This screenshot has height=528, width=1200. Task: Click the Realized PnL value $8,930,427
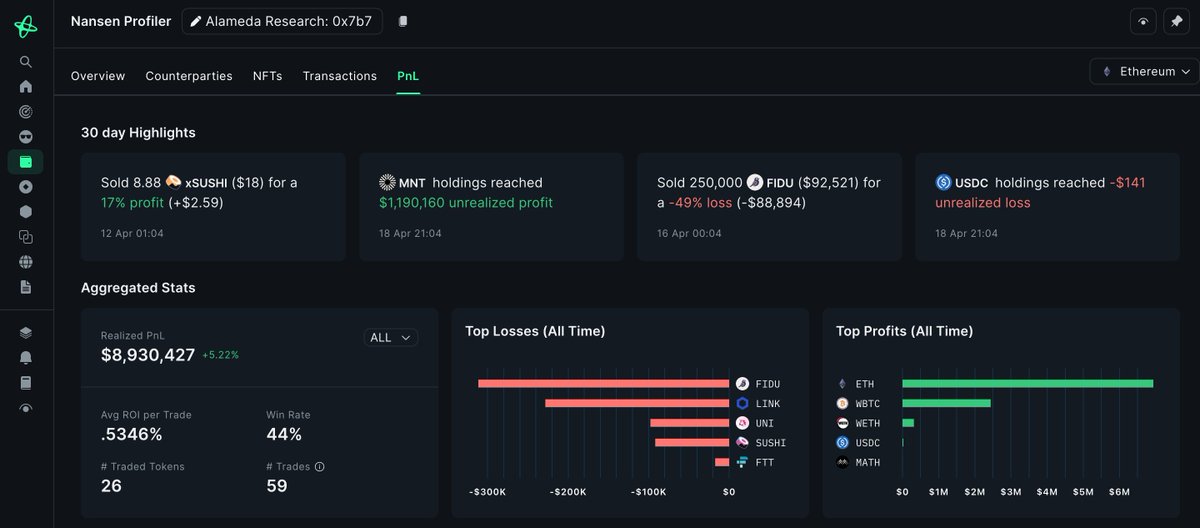148,355
